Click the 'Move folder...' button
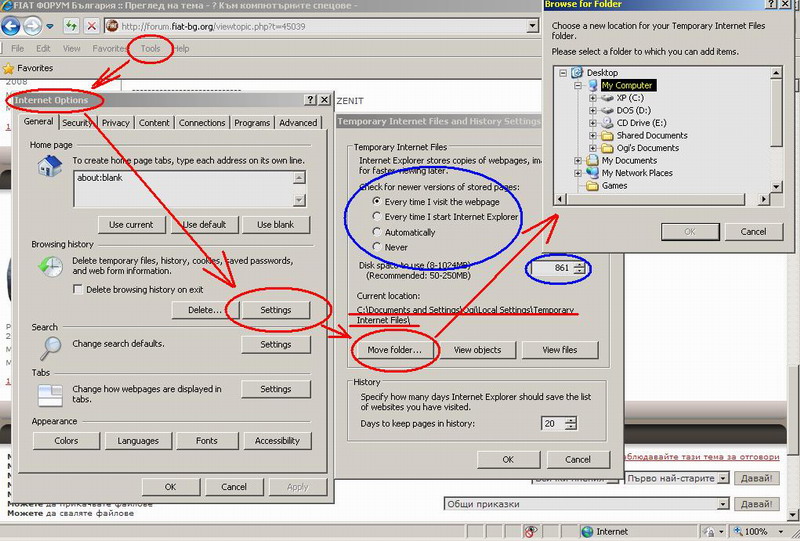Screen dimensions: 800x541 (394, 350)
